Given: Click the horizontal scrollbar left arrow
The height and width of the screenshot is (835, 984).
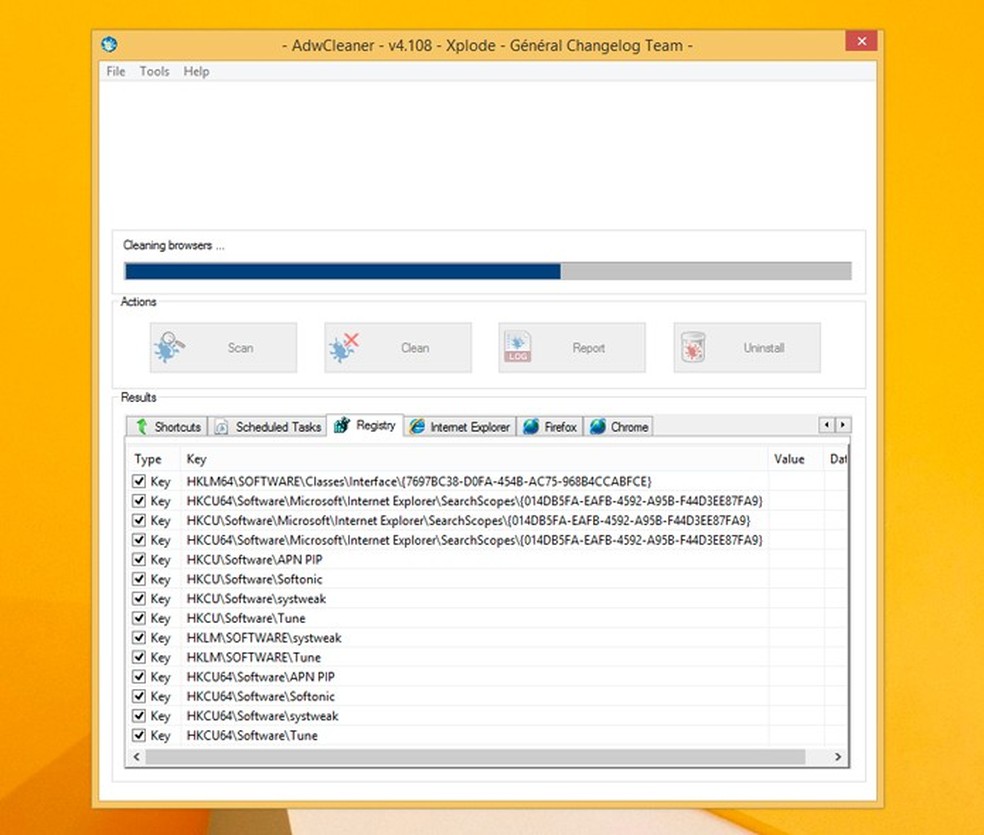Looking at the screenshot, I should pos(136,757).
